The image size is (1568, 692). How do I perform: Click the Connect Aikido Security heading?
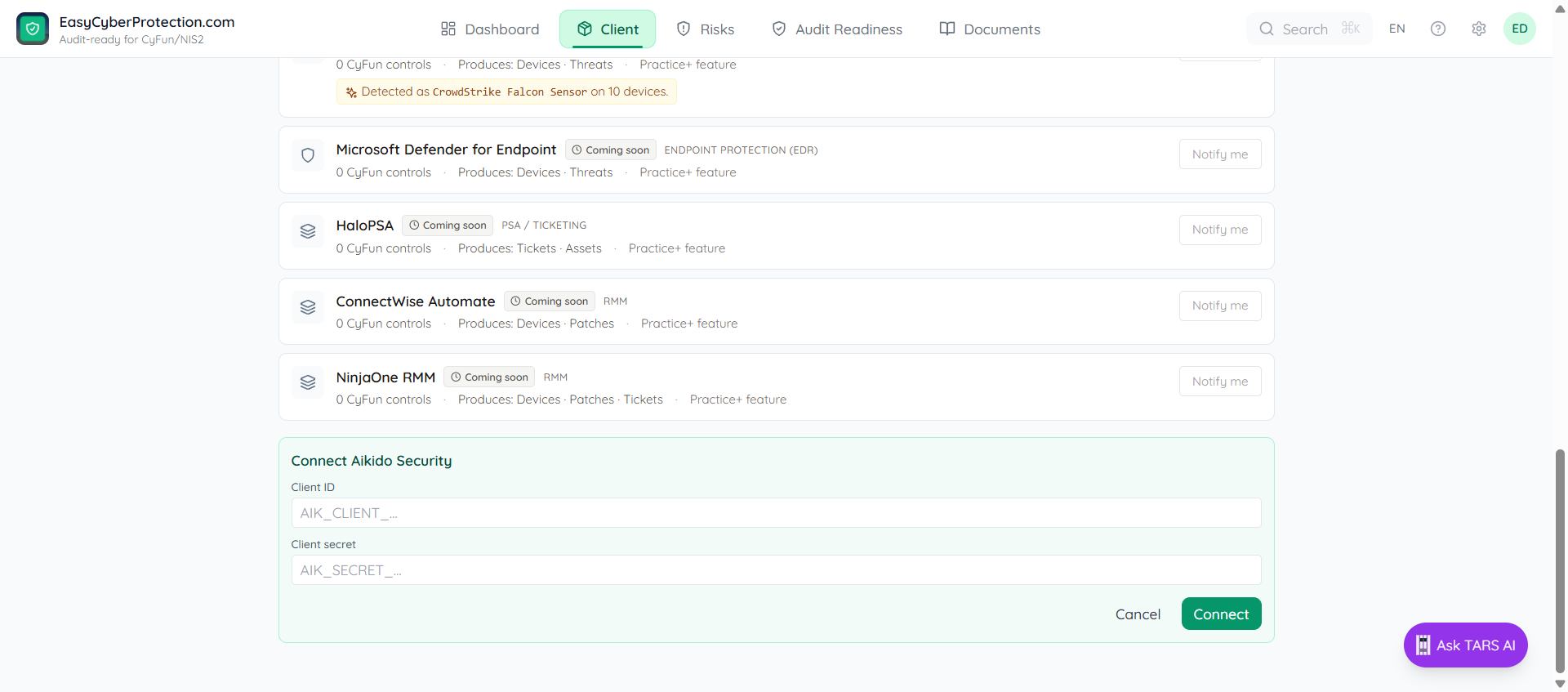pyautogui.click(x=372, y=461)
